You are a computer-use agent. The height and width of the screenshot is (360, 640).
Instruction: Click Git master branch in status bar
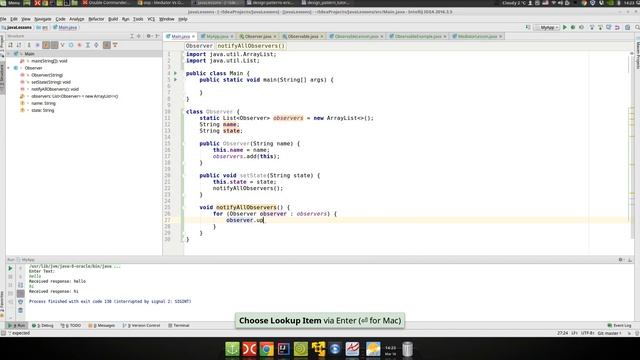pyautogui.click(x=610, y=333)
